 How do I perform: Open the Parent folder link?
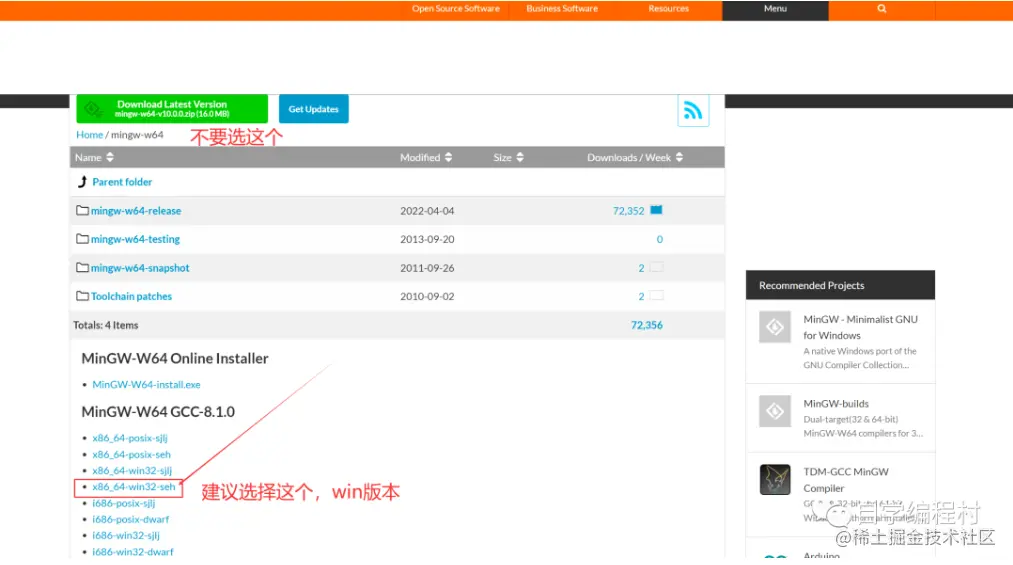point(122,181)
